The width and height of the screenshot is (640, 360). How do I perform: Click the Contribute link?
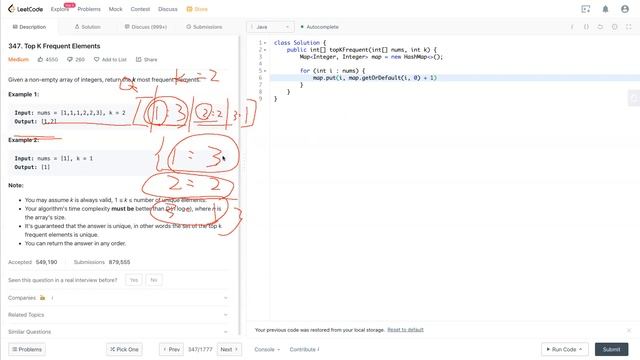click(304, 349)
